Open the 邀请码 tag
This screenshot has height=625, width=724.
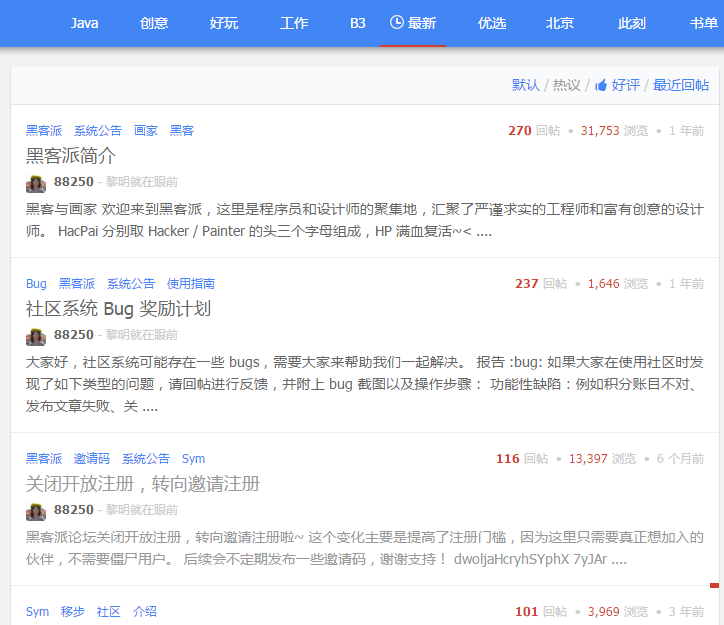click(x=92, y=458)
